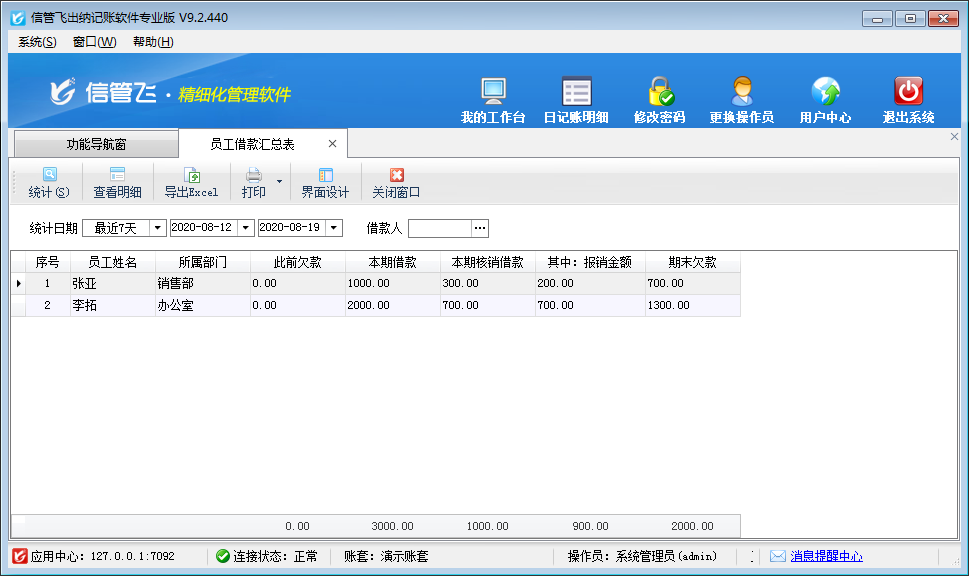Open the 2020-08-12 start date picker
This screenshot has height=576, width=969.
[x=246, y=228]
